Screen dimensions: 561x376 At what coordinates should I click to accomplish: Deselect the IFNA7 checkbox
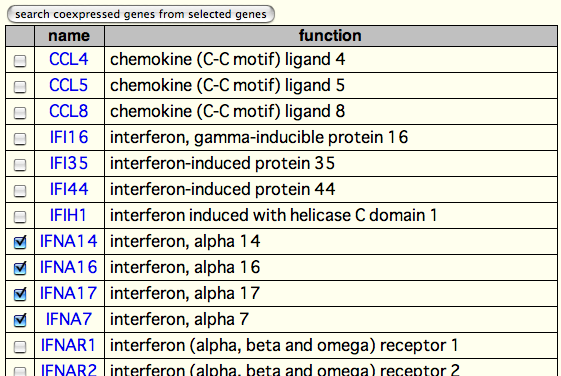pos(20,320)
